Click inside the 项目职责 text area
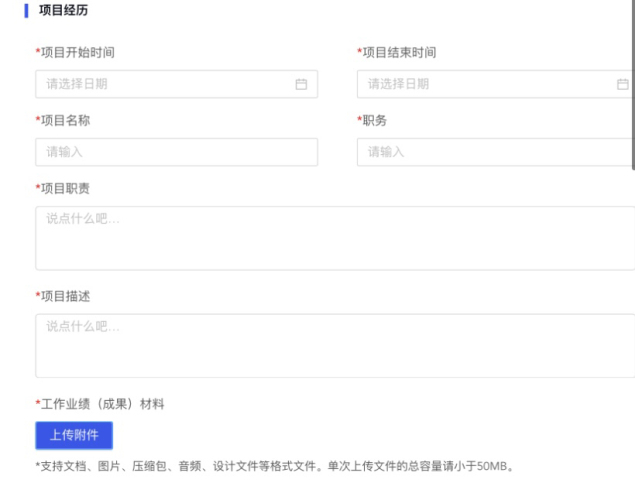Viewport: 635px width, 500px height. (335, 238)
